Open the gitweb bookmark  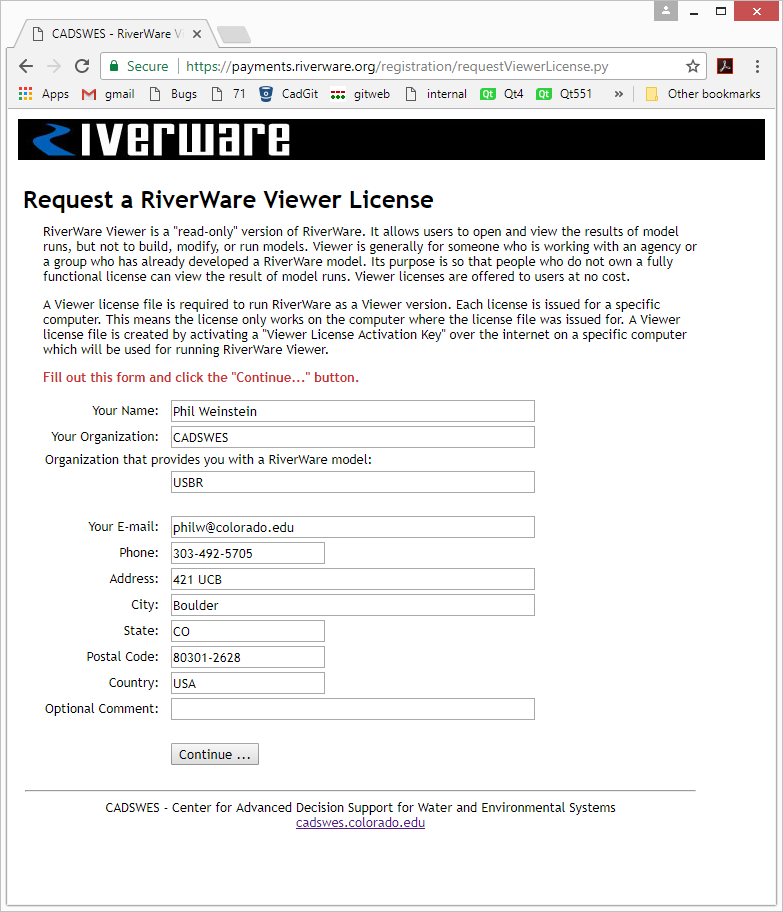coord(360,94)
